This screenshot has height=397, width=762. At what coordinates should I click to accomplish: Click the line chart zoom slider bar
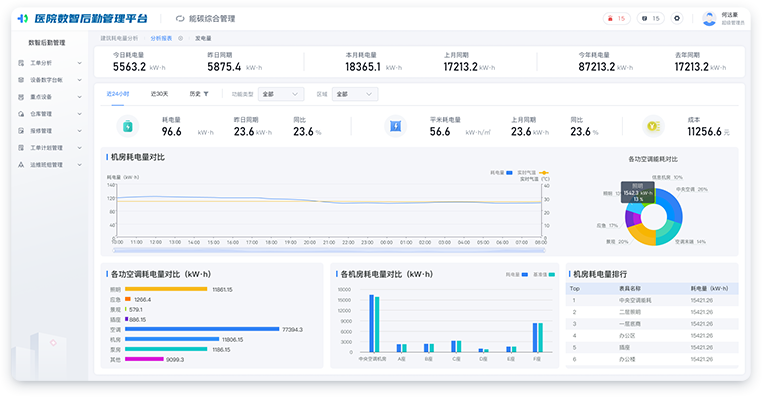pos(329,250)
